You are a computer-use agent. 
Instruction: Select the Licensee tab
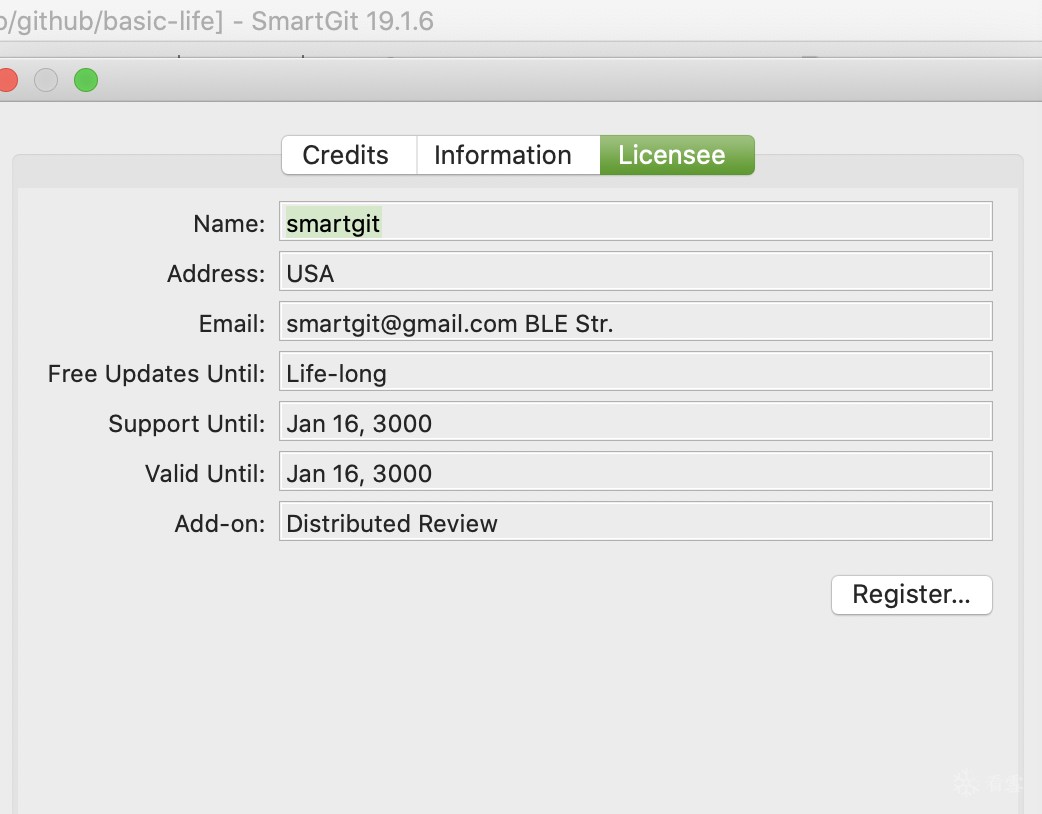click(x=672, y=155)
